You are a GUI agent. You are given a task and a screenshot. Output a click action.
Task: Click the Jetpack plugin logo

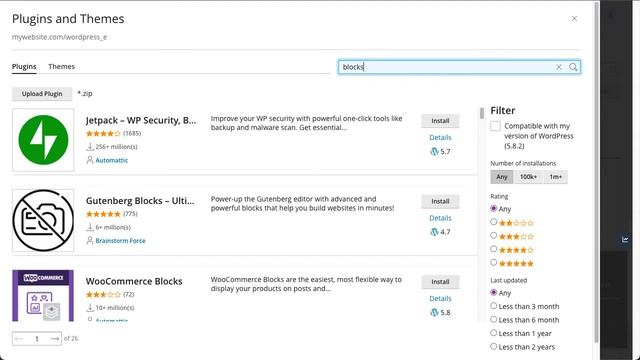tap(43, 140)
